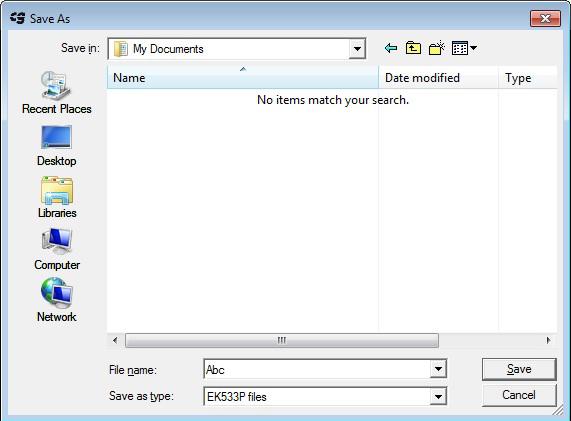Click the Cancel button

tap(519, 395)
